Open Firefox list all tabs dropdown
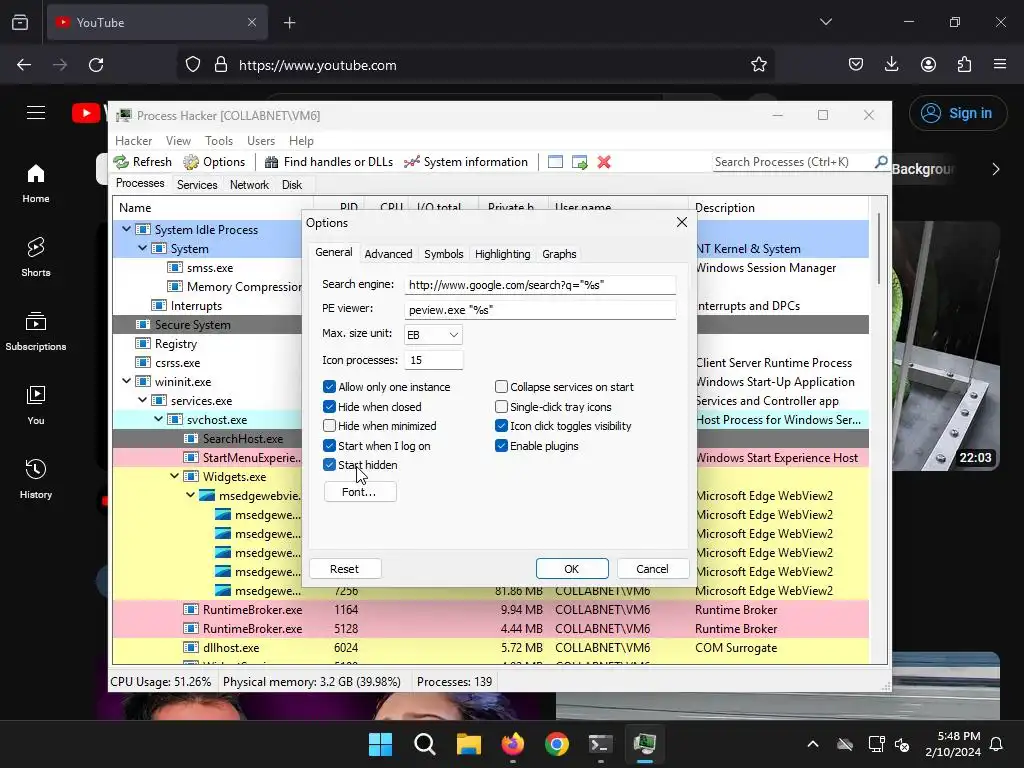This screenshot has height=768, width=1024. point(825,22)
